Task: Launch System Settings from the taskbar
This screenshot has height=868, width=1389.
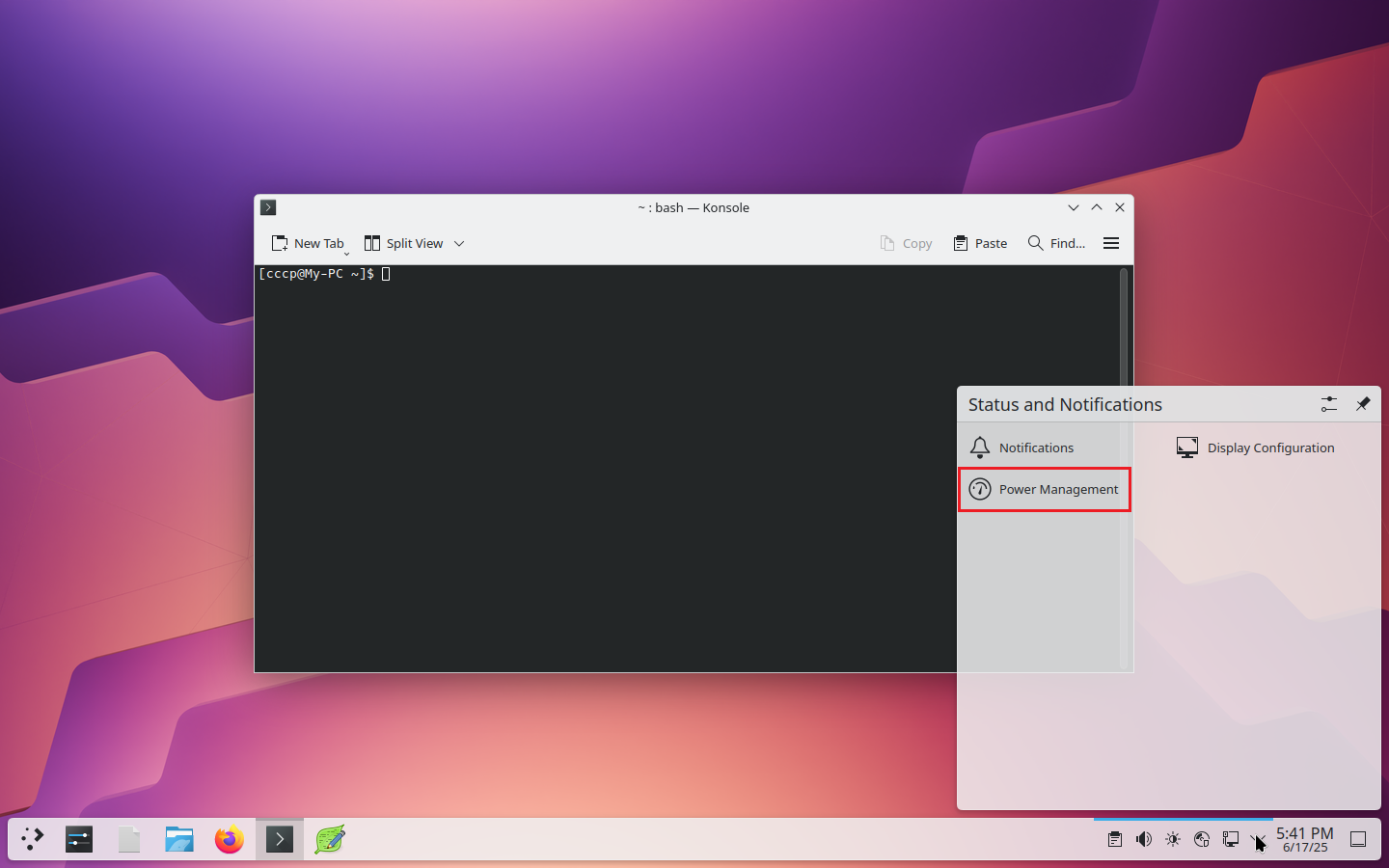Action: (x=79, y=839)
